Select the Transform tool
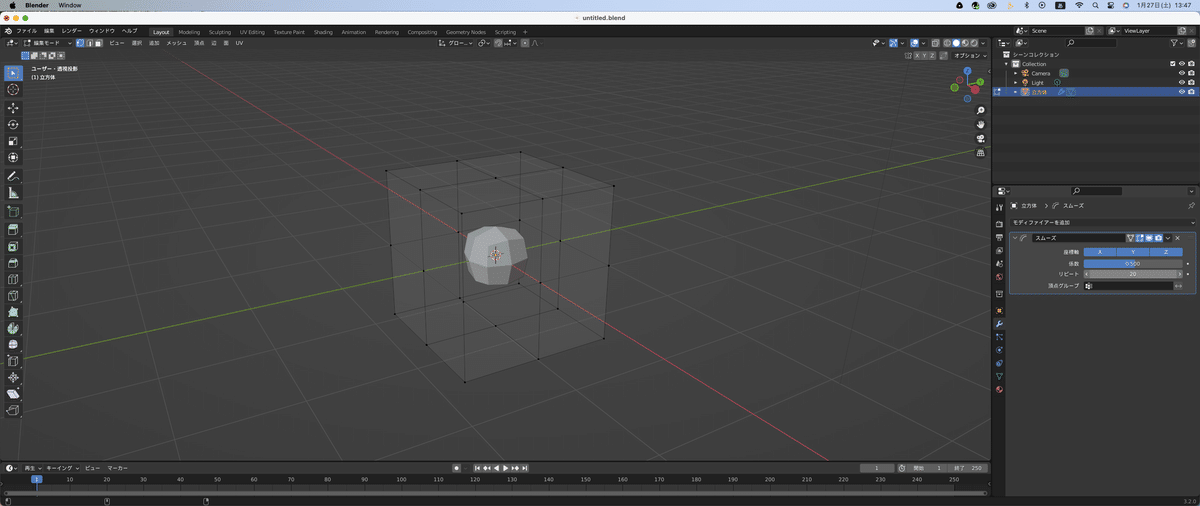The height and width of the screenshot is (506, 1200). point(13,158)
